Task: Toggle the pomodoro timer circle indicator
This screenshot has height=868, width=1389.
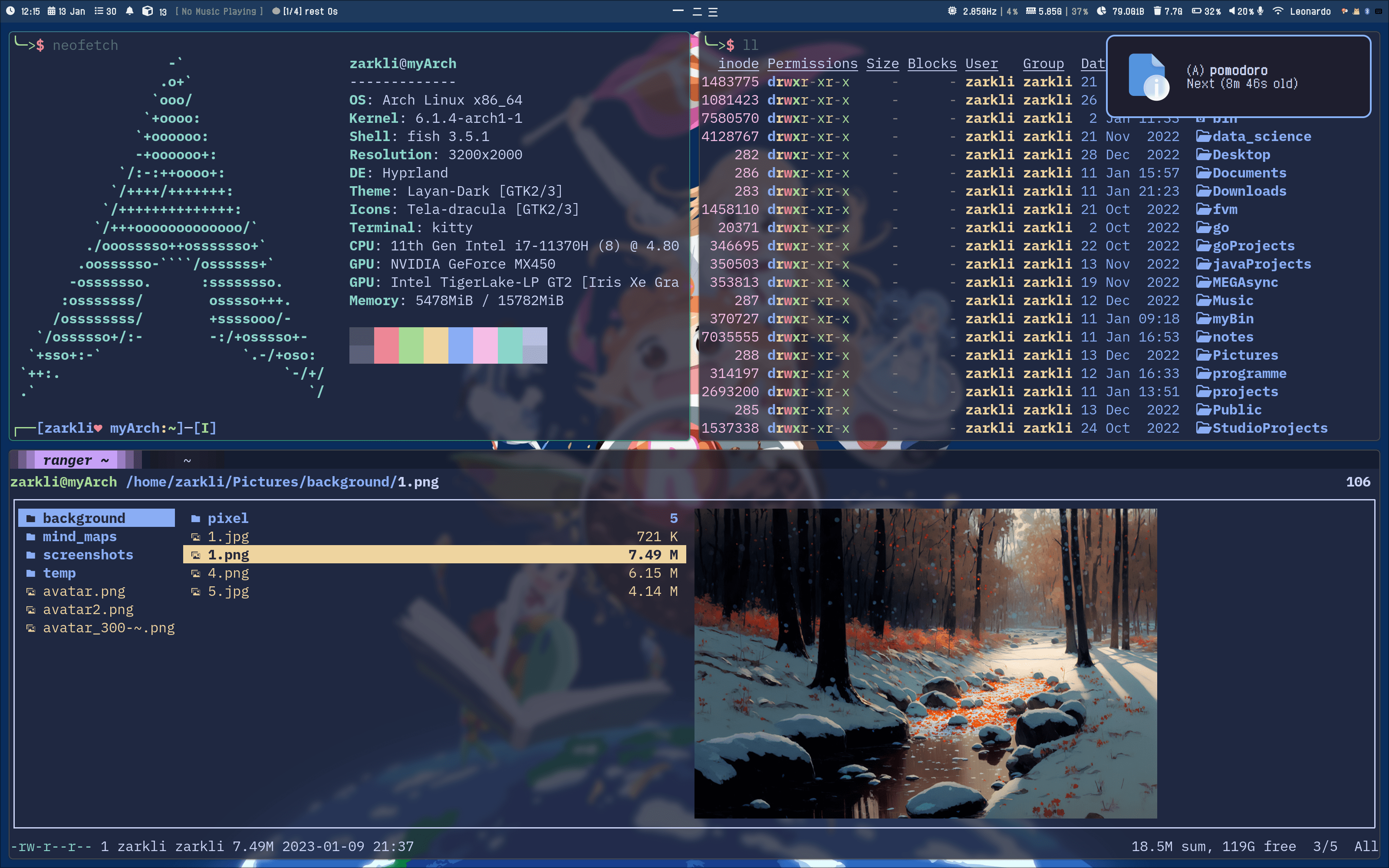Action: 276,11
